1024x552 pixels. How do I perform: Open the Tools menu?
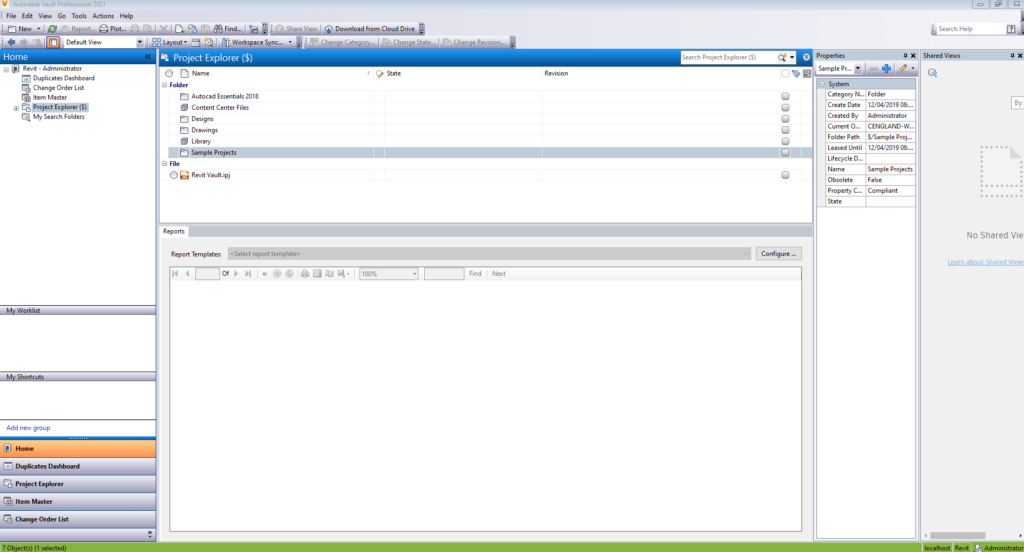[79, 16]
